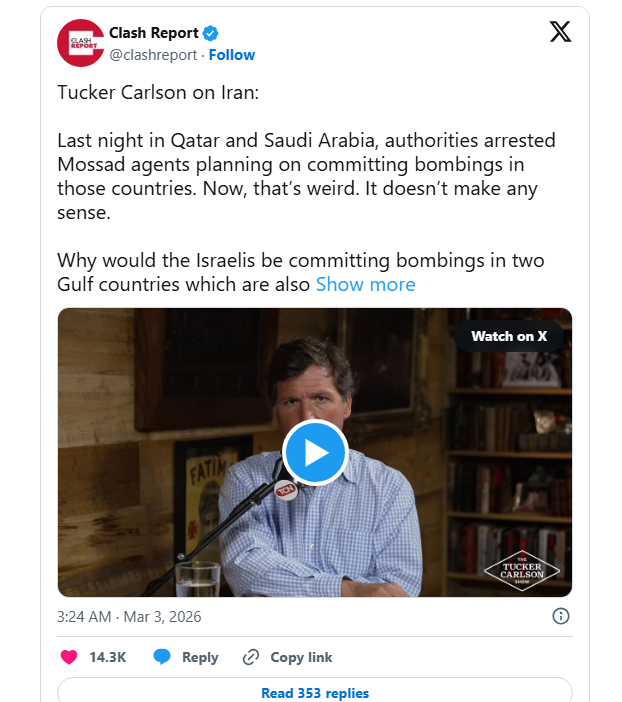This screenshot has height=702, width=622.
Task: Click the blue verified badge
Action: (x=210, y=34)
